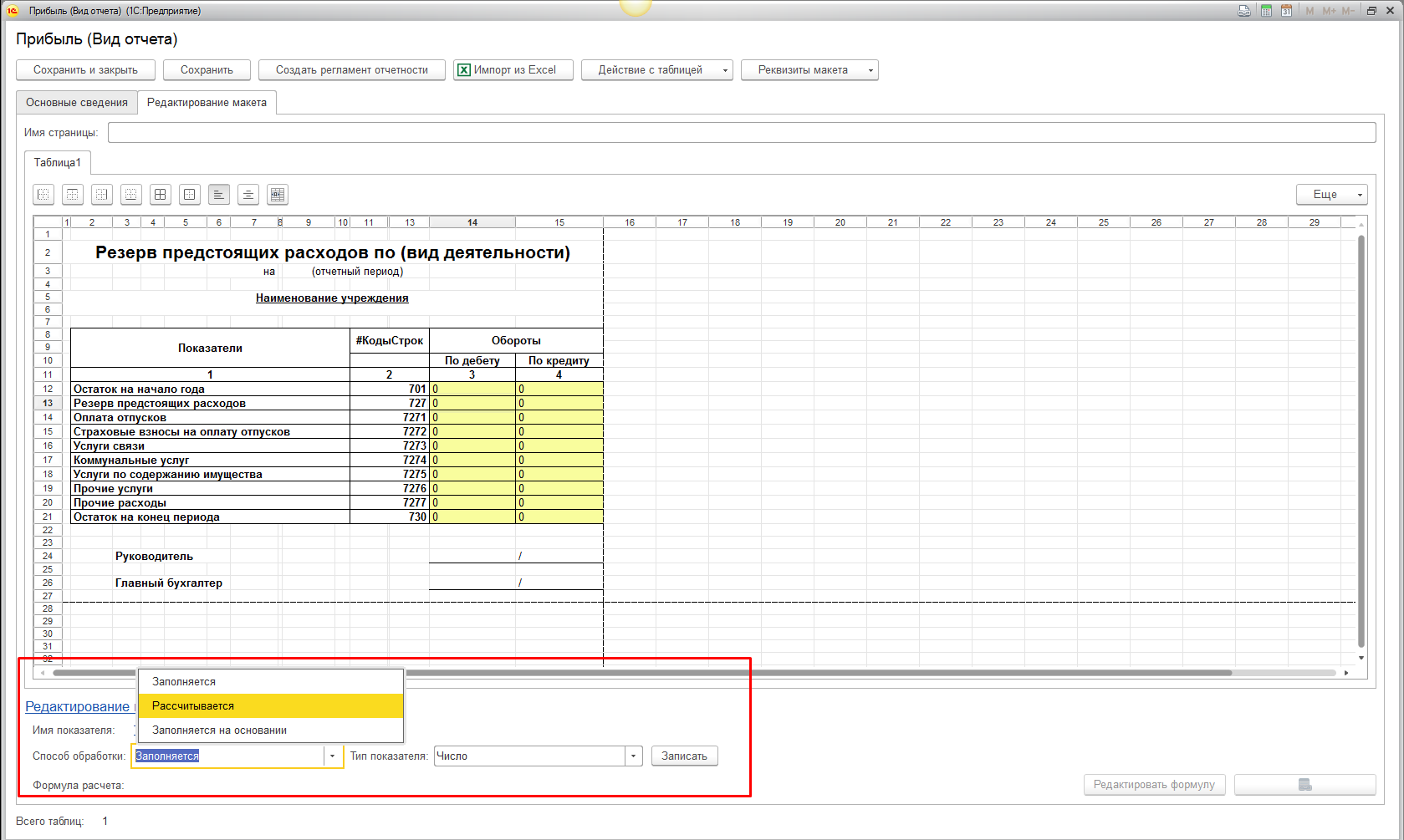Switch to Основные сведения tab
This screenshot has width=1404, height=840.
point(77,103)
